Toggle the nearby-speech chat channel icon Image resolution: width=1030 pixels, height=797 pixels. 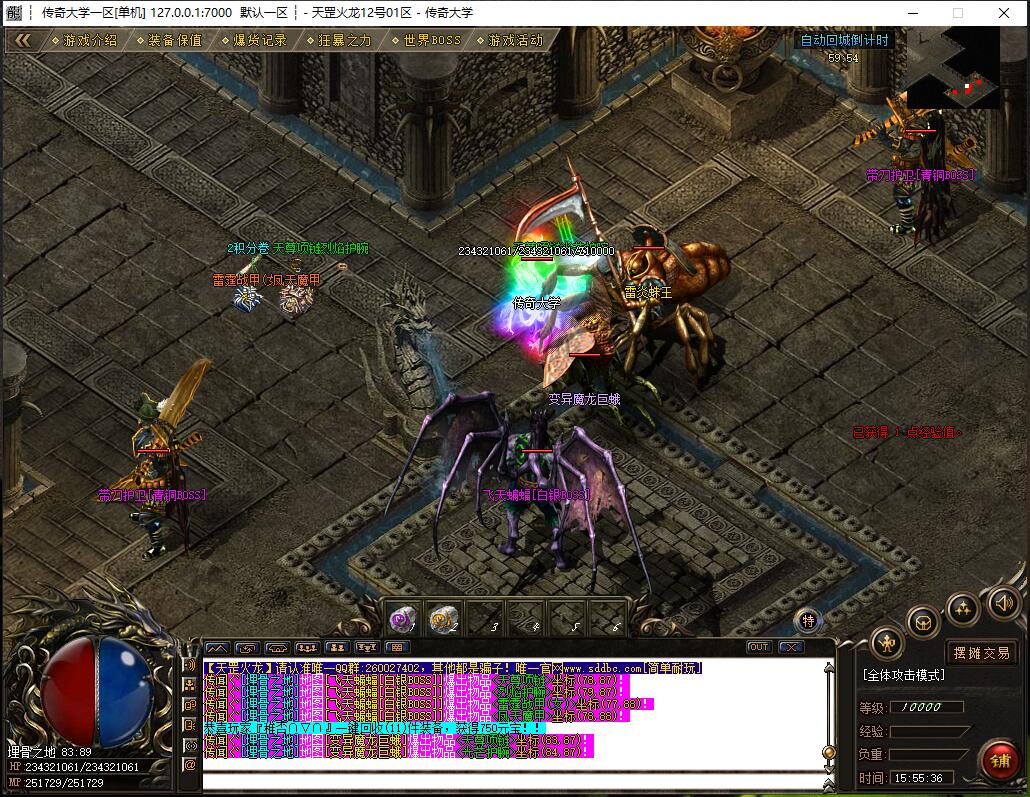190,665
